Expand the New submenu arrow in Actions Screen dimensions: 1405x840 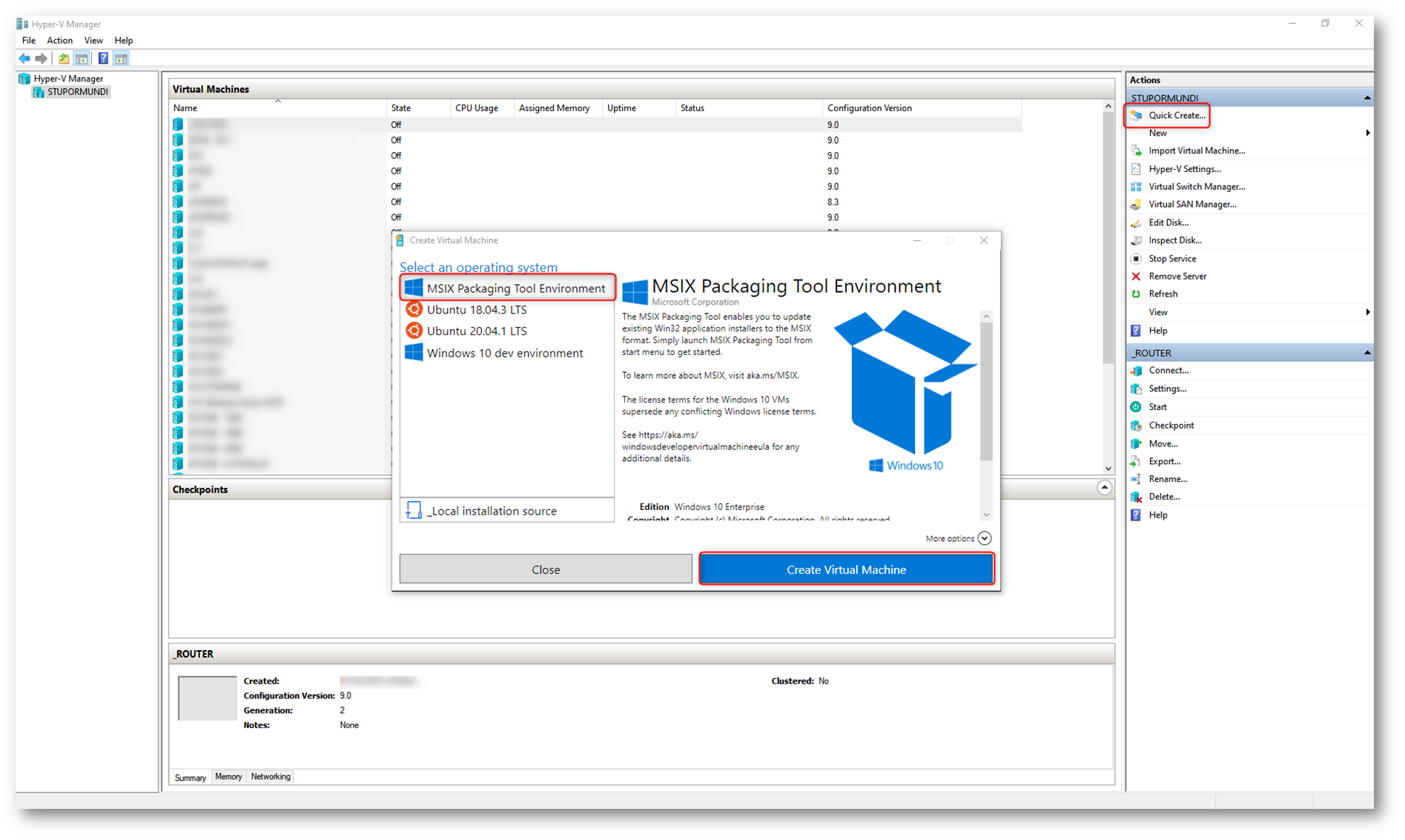point(1367,133)
